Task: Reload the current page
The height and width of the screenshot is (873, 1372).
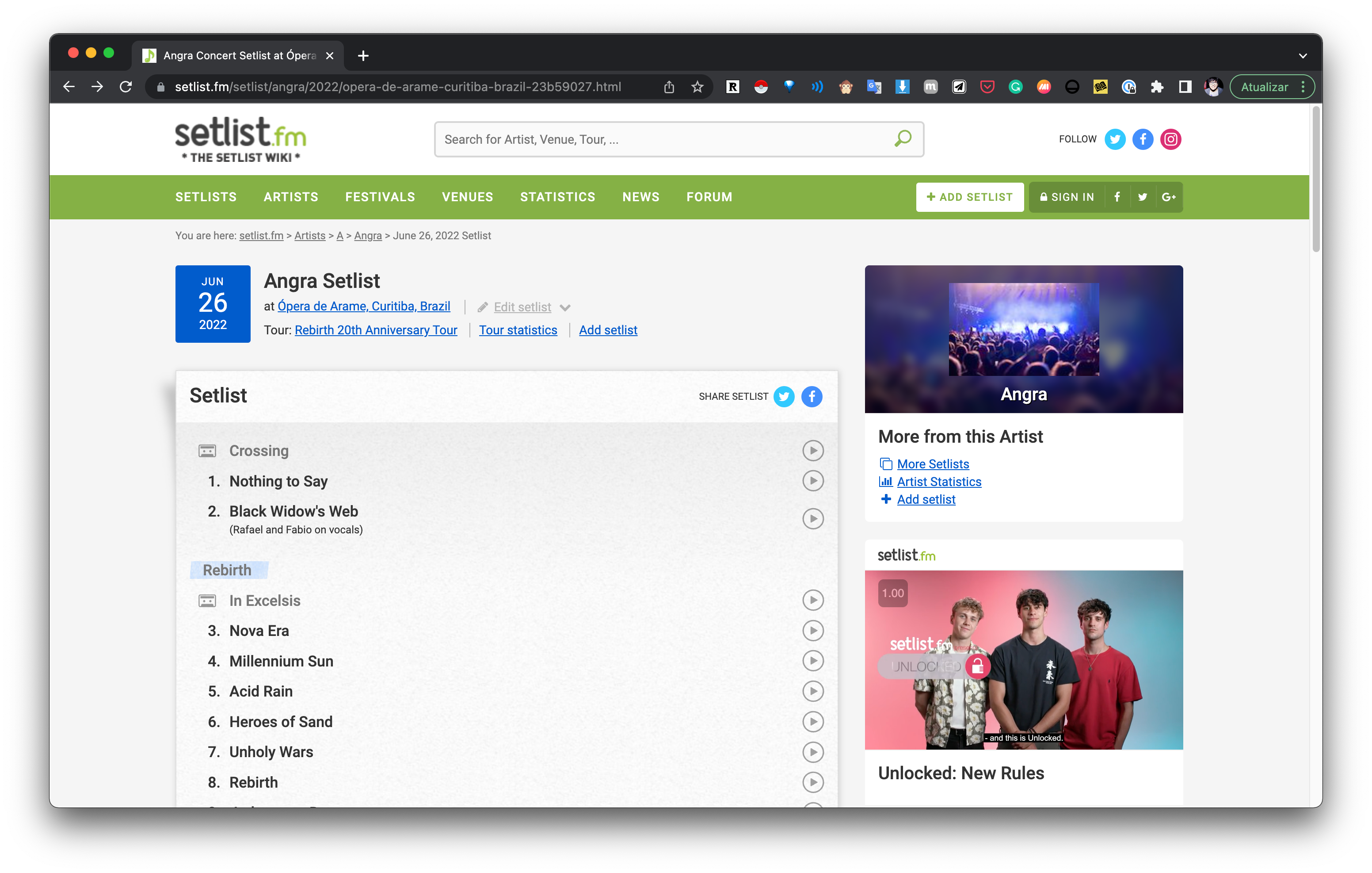Action: [x=126, y=87]
